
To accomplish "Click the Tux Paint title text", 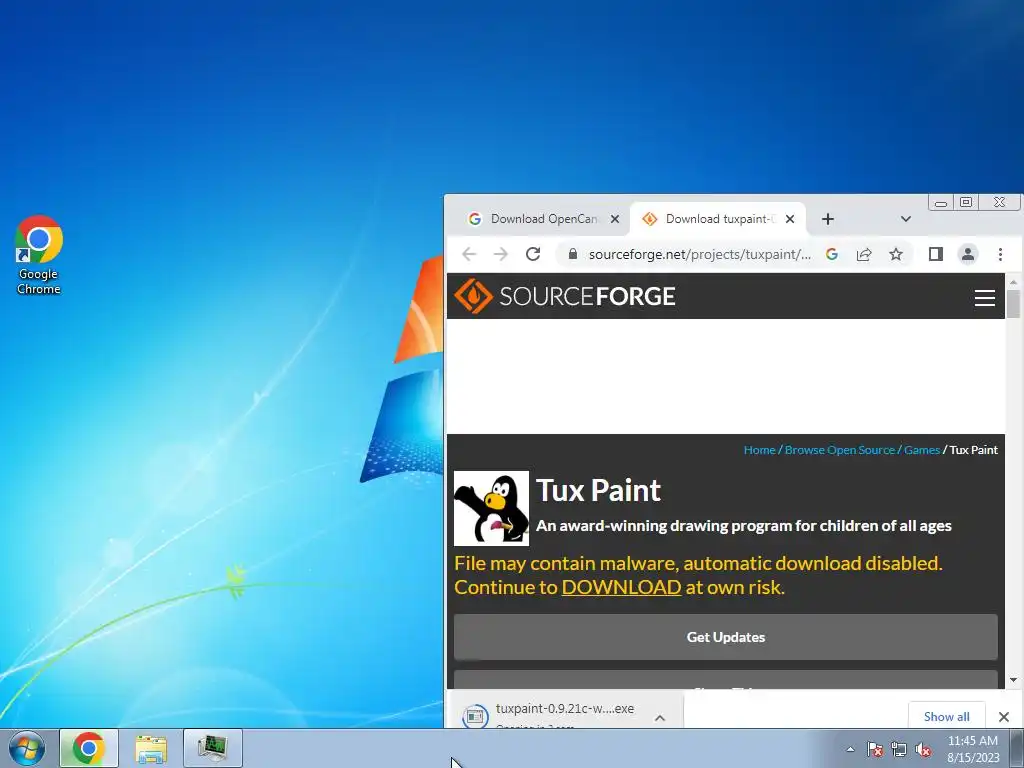I will point(598,490).
